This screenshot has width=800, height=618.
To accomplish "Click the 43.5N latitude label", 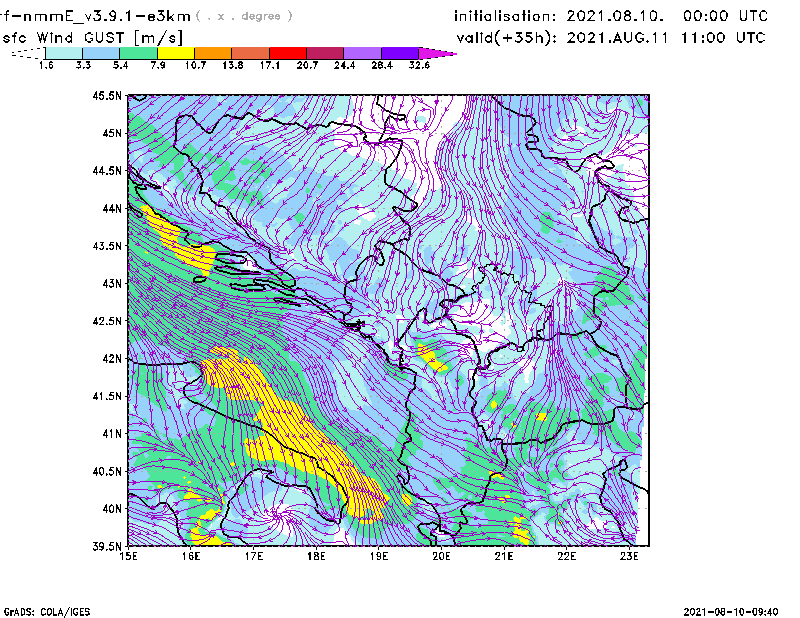I will [x=107, y=246].
